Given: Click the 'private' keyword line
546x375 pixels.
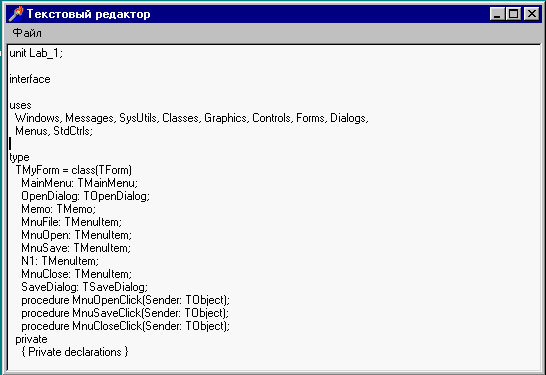Looking at the screenshot, I should click(x=31, y=339).
